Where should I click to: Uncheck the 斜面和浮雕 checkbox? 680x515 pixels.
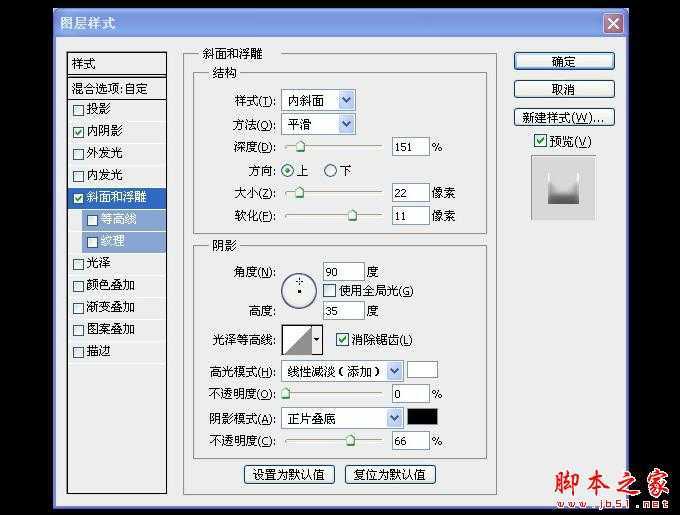click(x=78, y=198)
